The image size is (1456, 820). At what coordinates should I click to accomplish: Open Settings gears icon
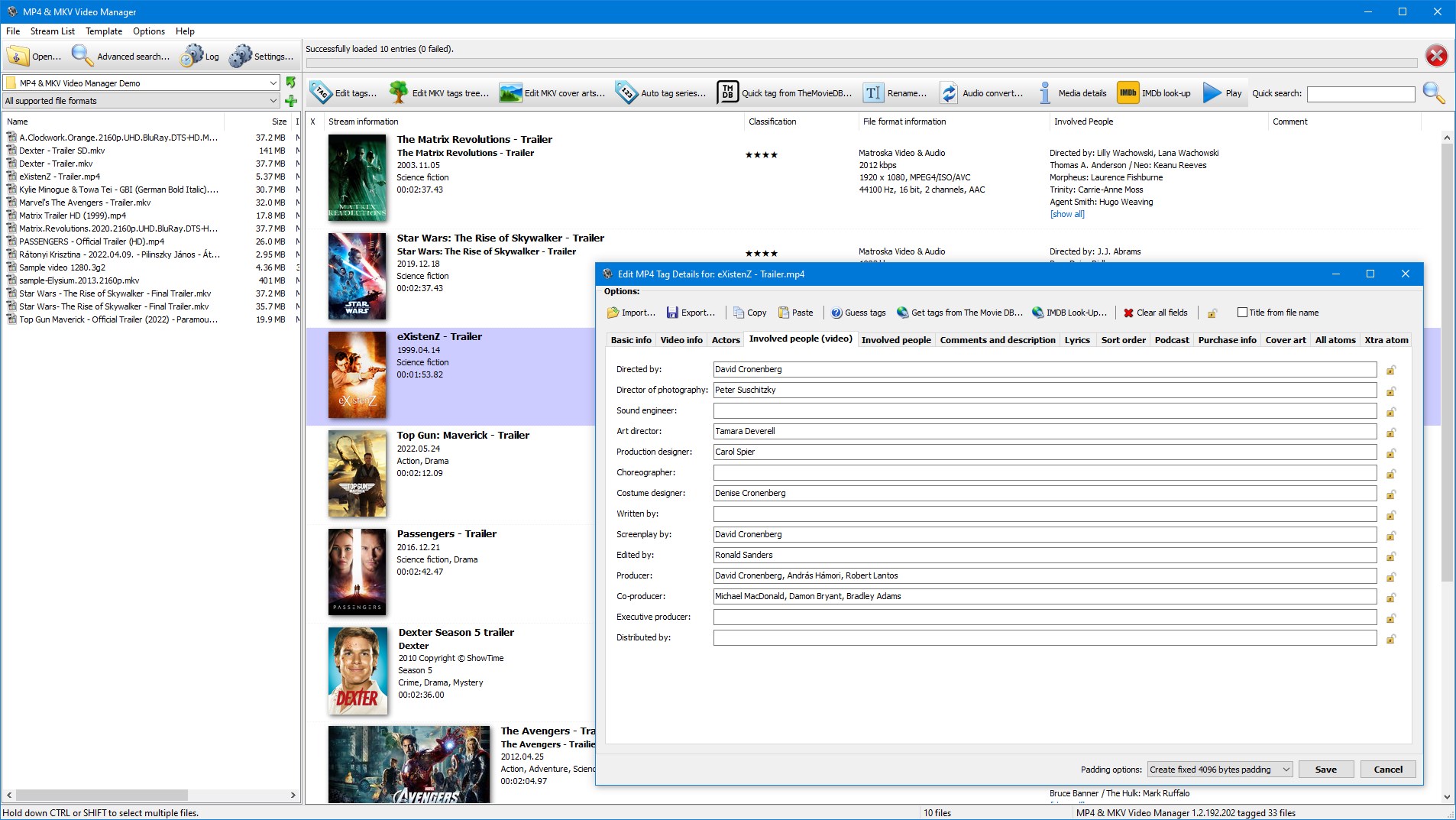tap(261, 56)
